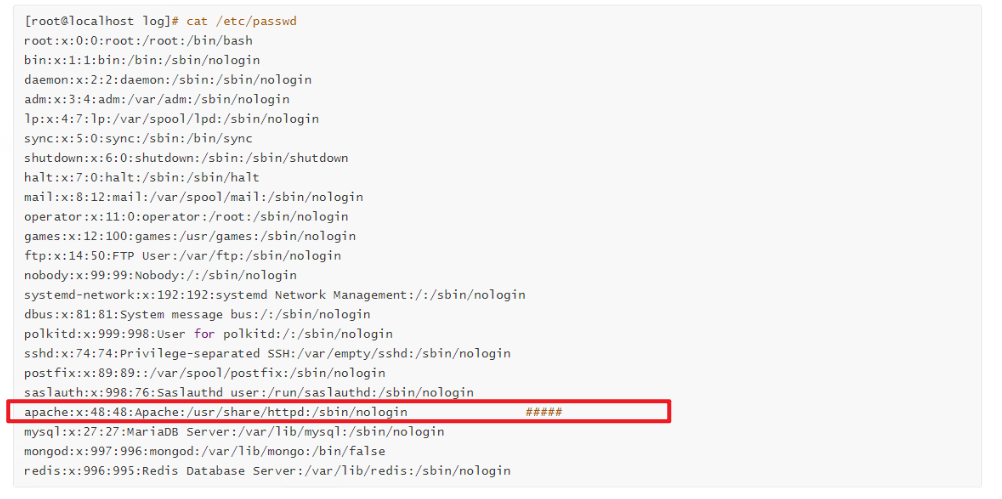Screen dimensions: 1002x499
Task: Click the FTP User line
Action: (183, 256)
